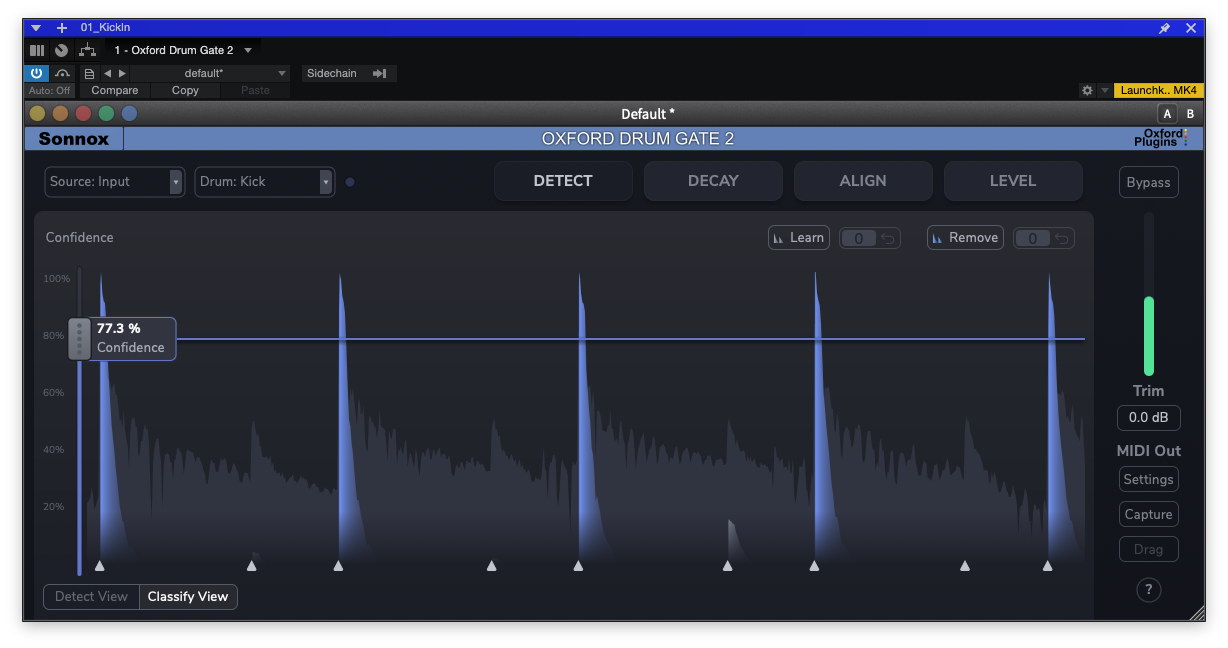Go to next preset with the right arrow
The width and height of the screenshot is (1228, 648).
[x=123, y=73]
